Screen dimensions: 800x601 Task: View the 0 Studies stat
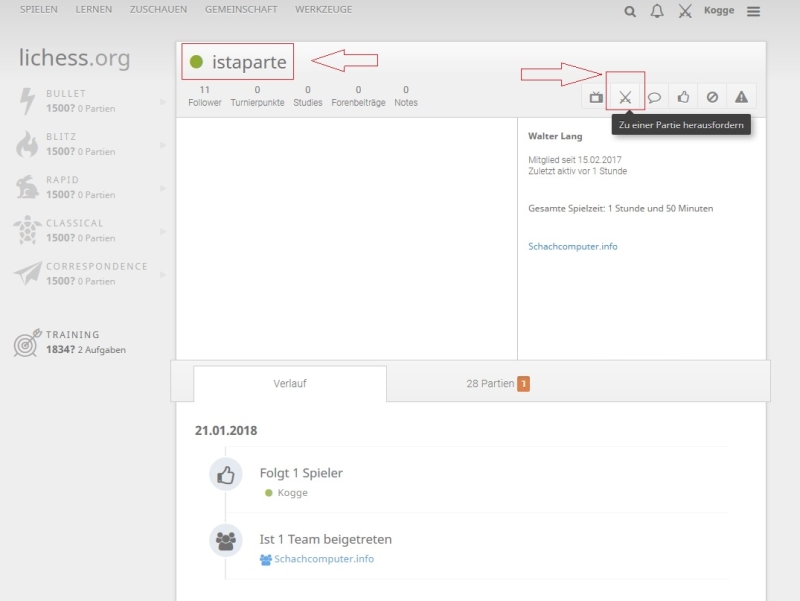tap(308, 96)
